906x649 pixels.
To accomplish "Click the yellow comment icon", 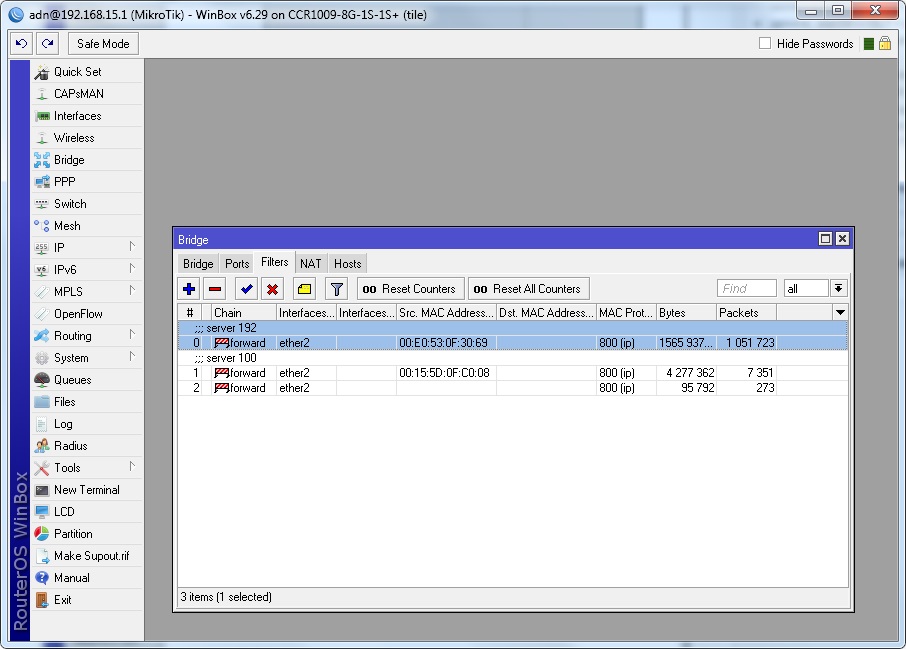I will click(x=305, y=289).
